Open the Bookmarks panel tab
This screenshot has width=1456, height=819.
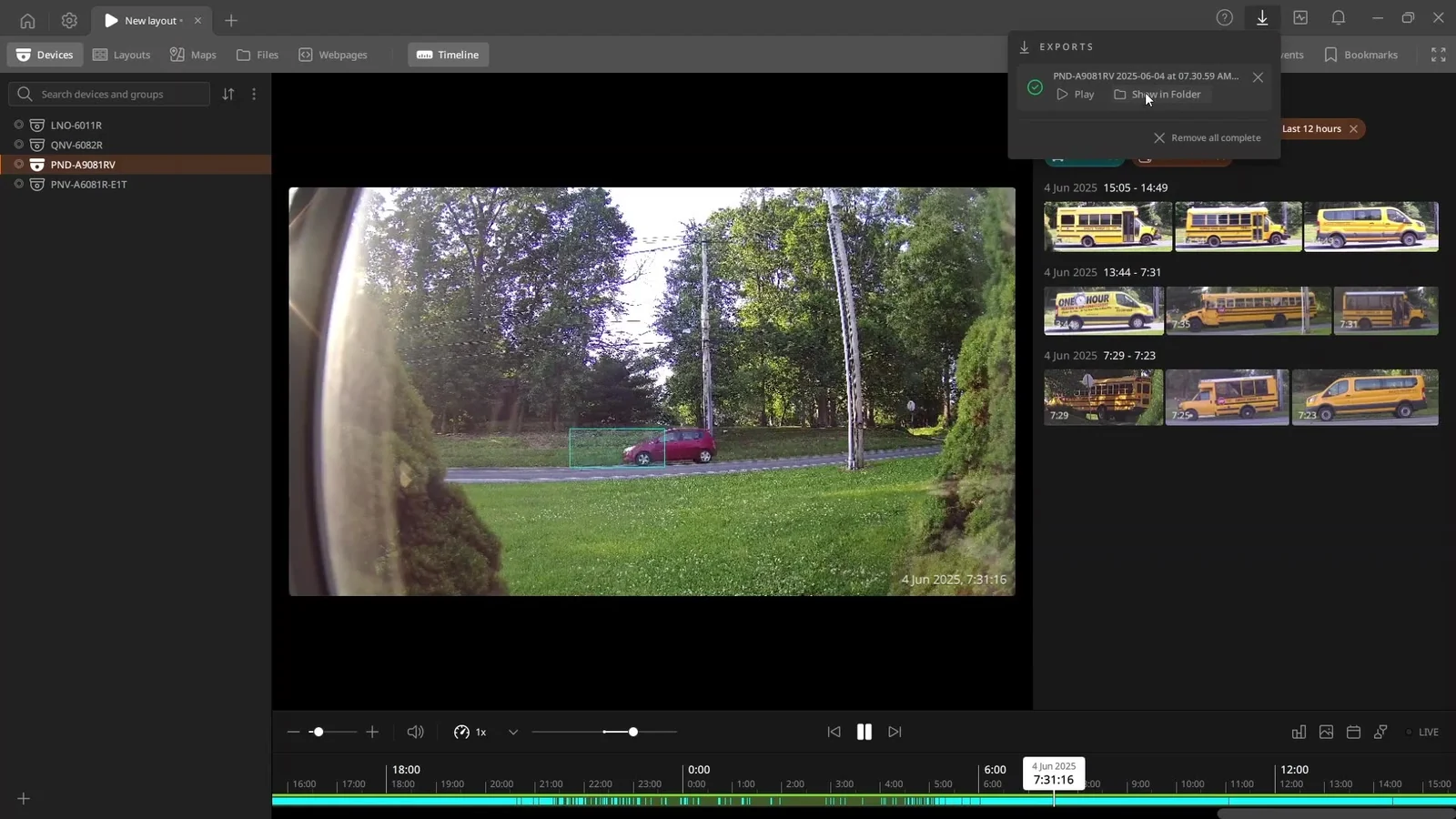1360,55
